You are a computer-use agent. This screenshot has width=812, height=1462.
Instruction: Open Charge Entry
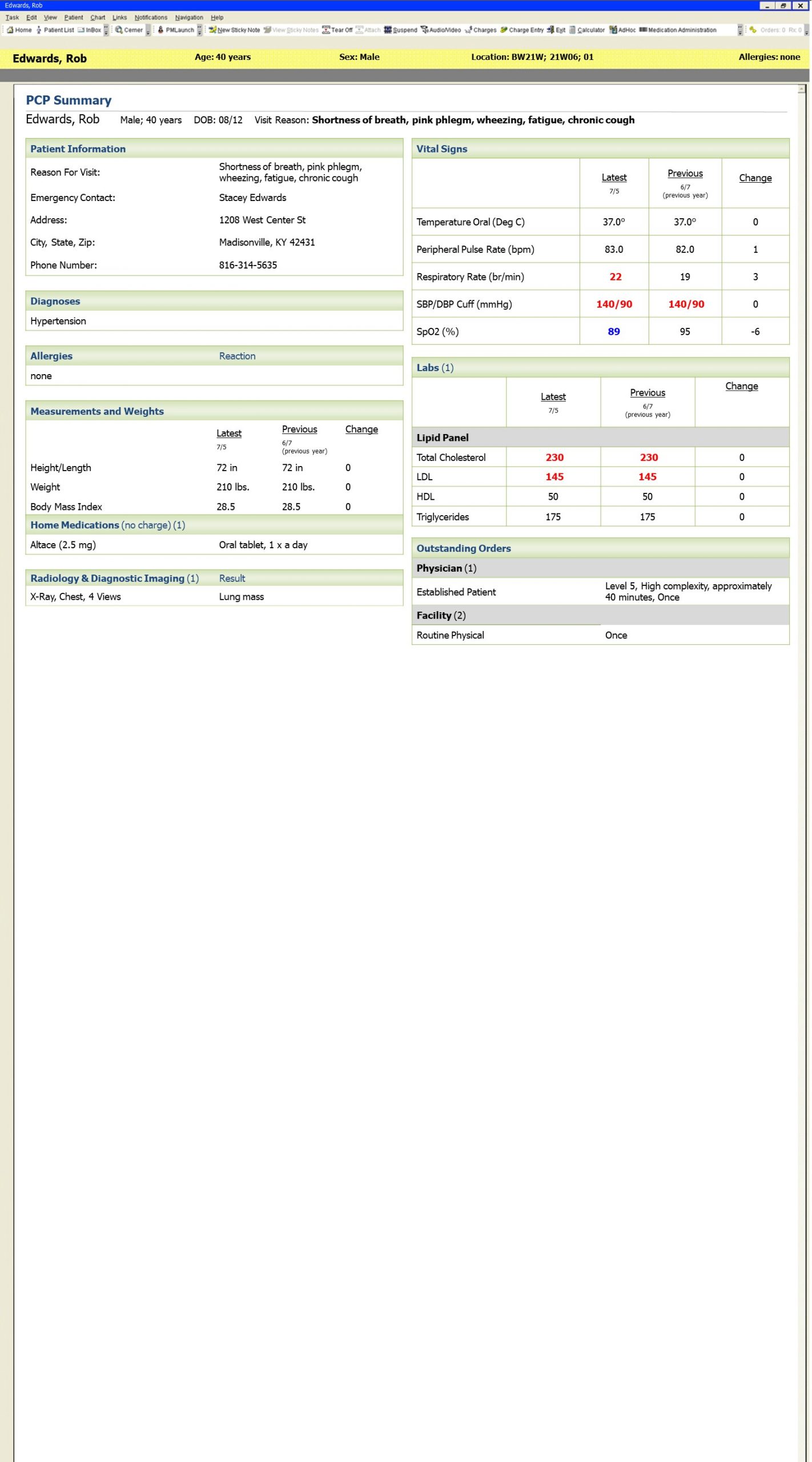pyautogui.click(x=522, y=30)
